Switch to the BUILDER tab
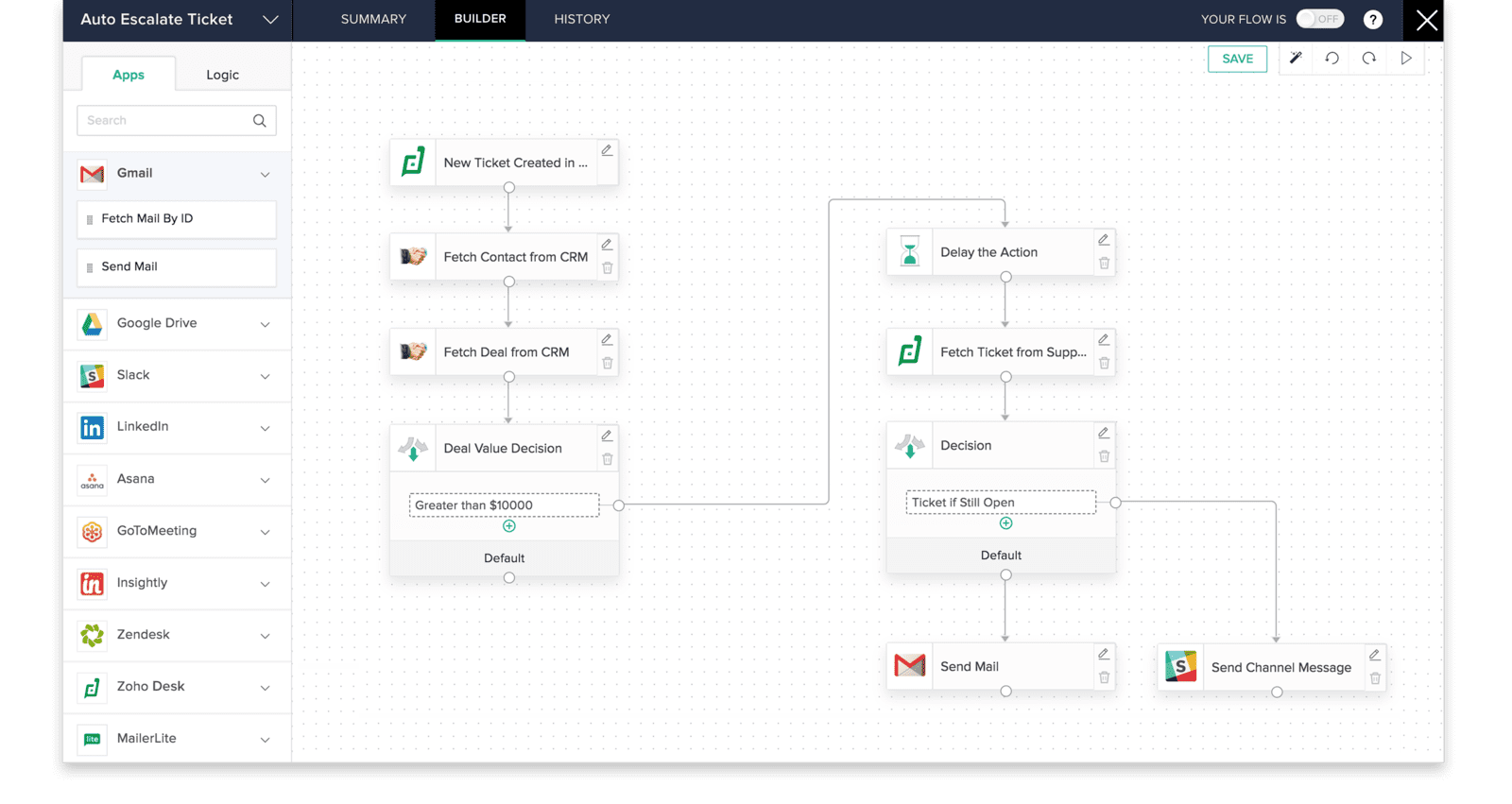 [480, 19]
